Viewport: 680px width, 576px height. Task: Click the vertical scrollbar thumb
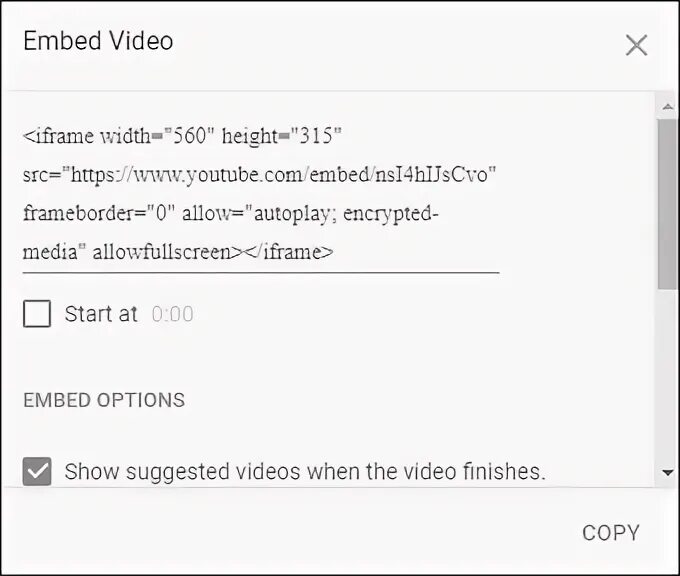667,204
